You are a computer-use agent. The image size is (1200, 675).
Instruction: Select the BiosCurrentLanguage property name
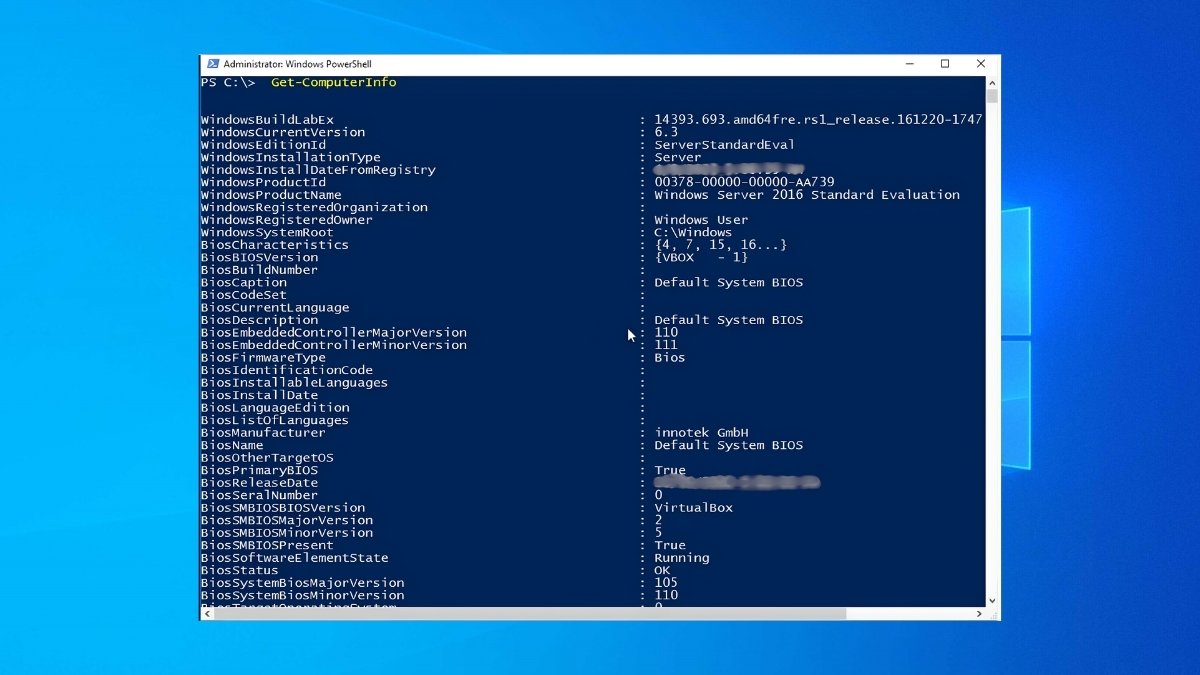(x=275, y=307)
